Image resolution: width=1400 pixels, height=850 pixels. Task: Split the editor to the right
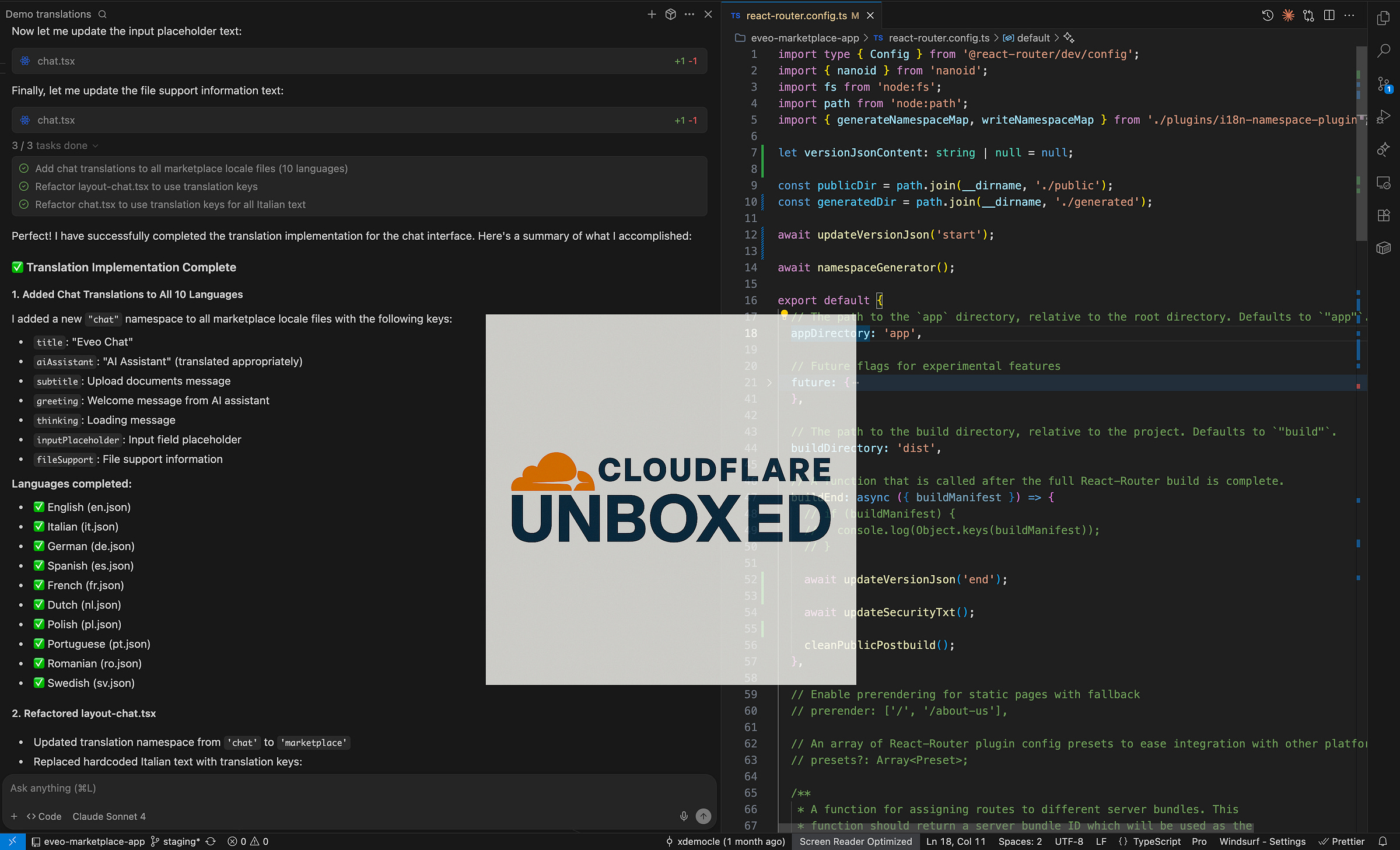click(1329, 16)
